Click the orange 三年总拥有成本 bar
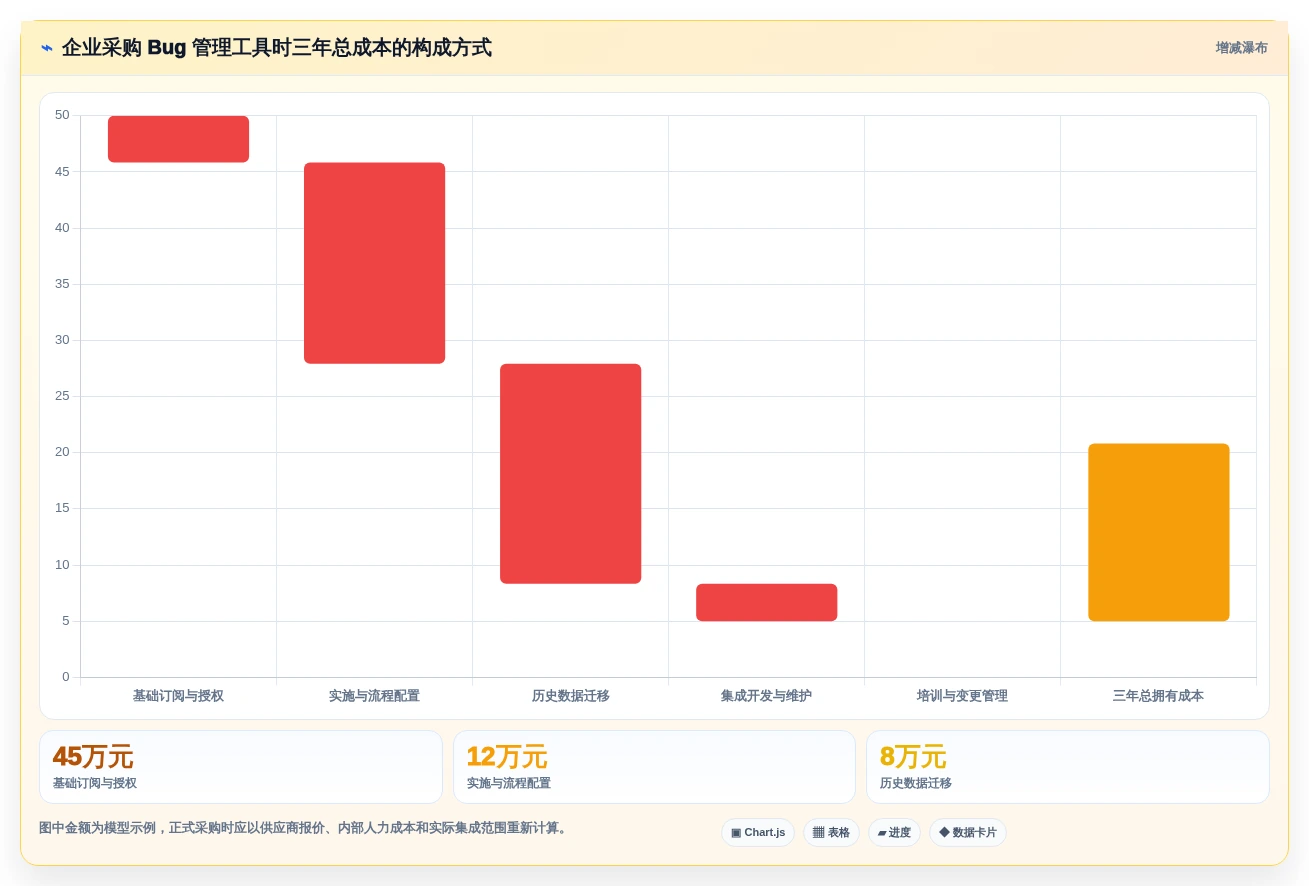1309x886 pixels. [x=1158, y=533]
